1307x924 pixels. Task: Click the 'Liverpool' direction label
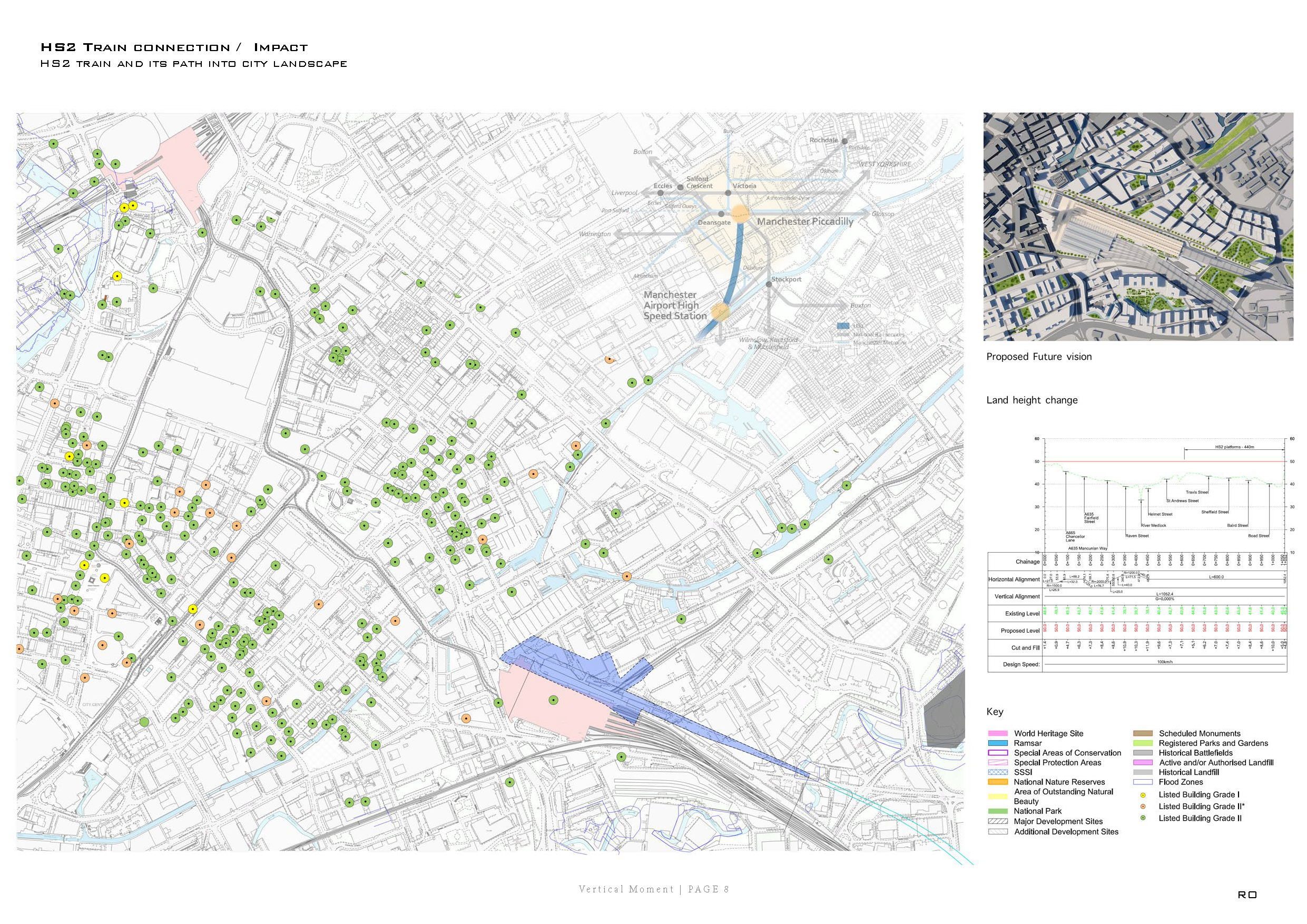point(624,193)
